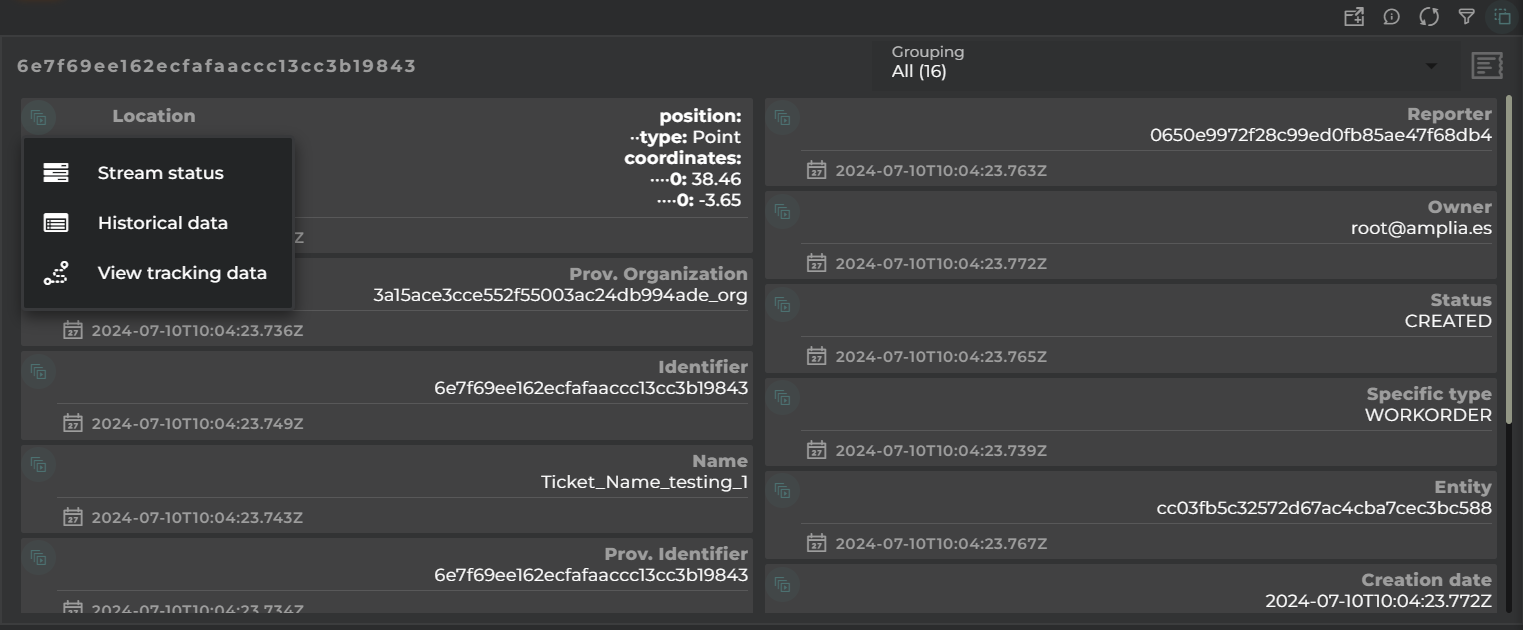The image size is (1523, 630).
Task: Click the Location card's stream menu icon
Action: [38, 117]
